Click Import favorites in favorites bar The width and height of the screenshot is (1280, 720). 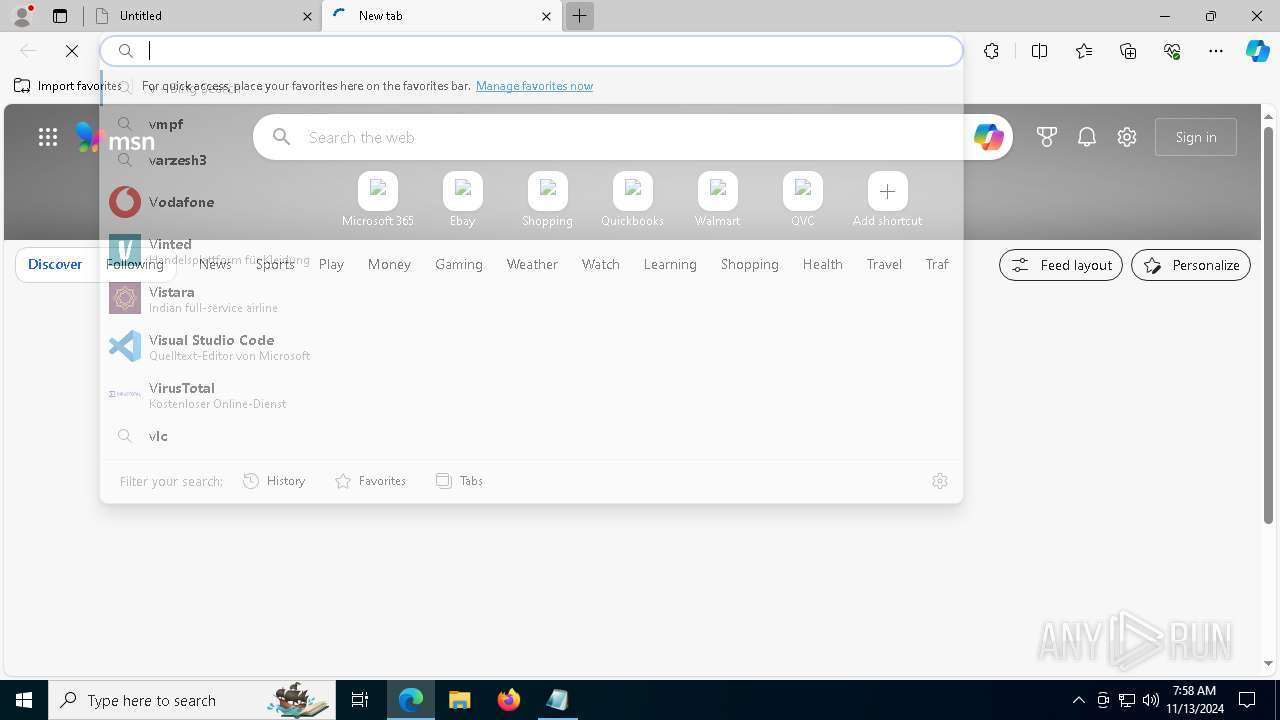click(x=67, y=86)
